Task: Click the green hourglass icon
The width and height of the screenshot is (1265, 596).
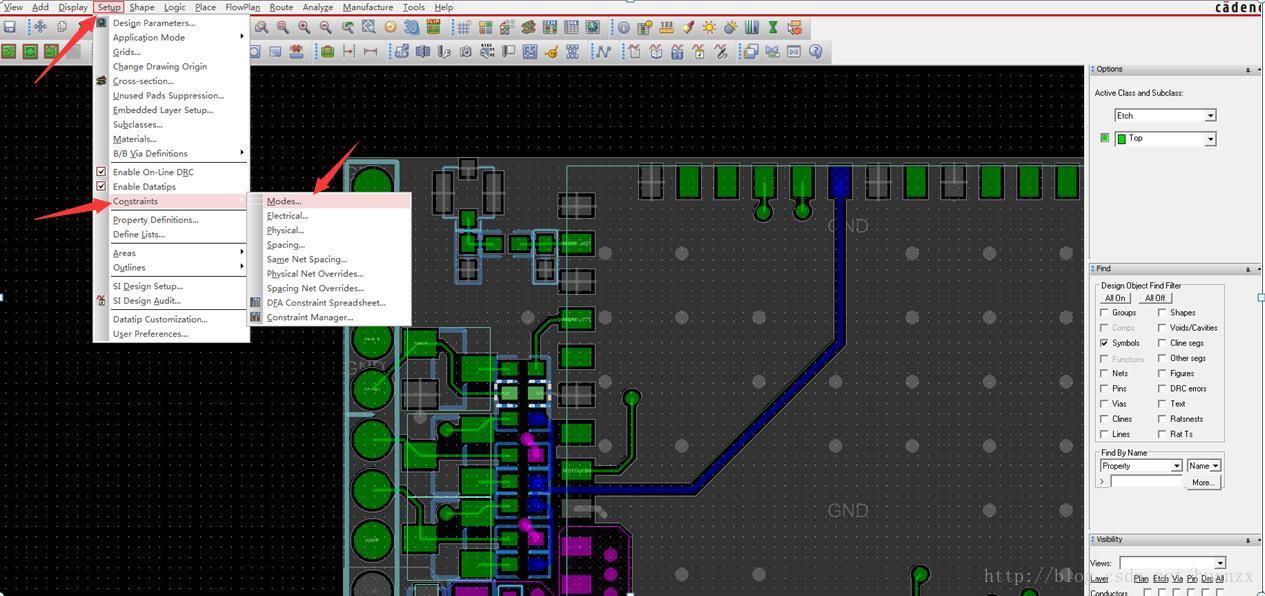Action: (x=773, y=27)
